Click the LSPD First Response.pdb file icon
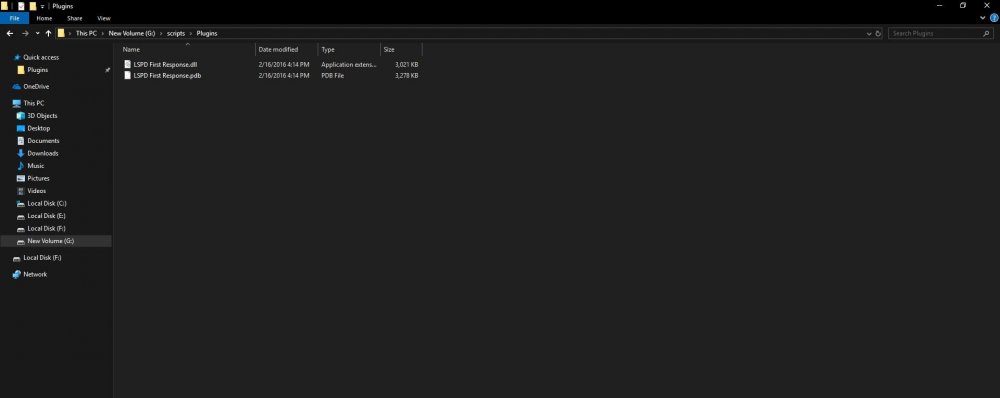Image resolution: width=1000 pixels, height=398 pixels. (128, 75)
